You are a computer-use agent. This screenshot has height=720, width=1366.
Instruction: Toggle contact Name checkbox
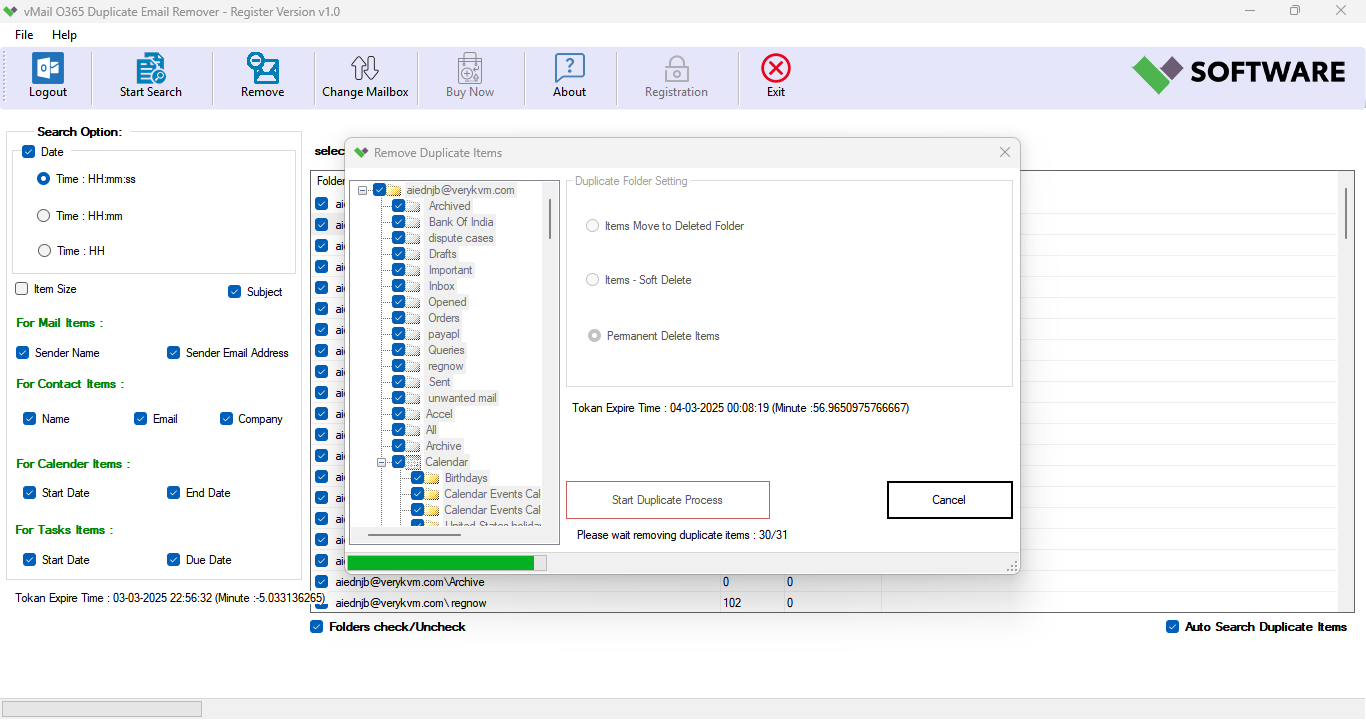coord(29,419)
